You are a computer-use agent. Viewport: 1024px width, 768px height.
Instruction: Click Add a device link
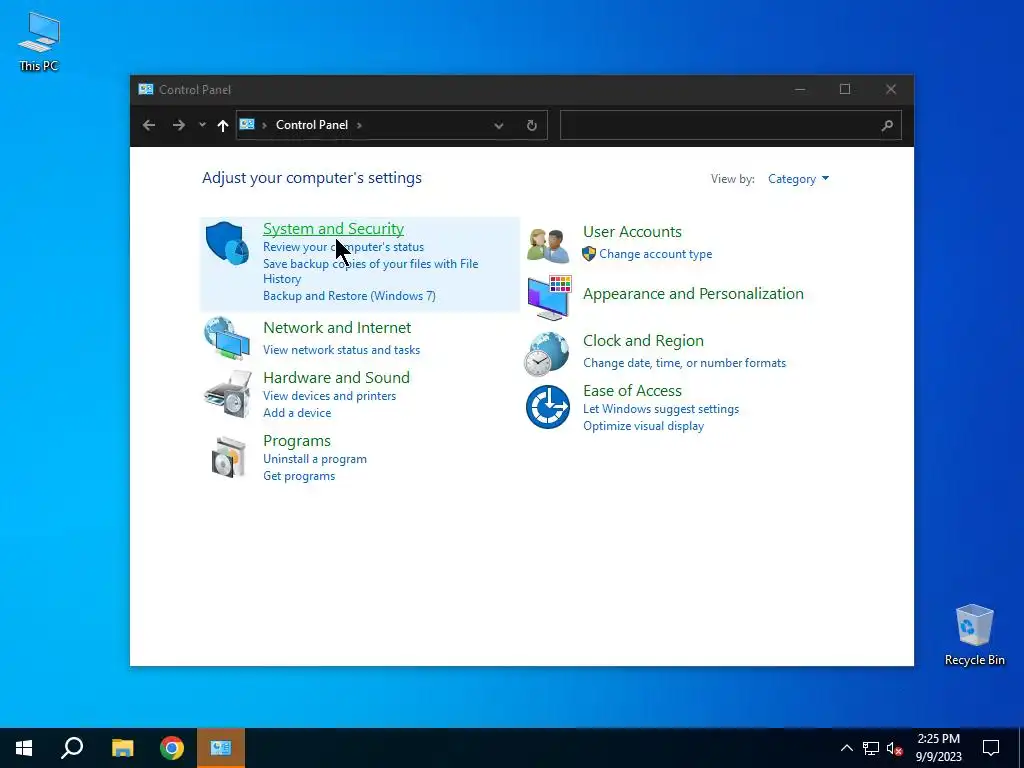click(297, 413)
